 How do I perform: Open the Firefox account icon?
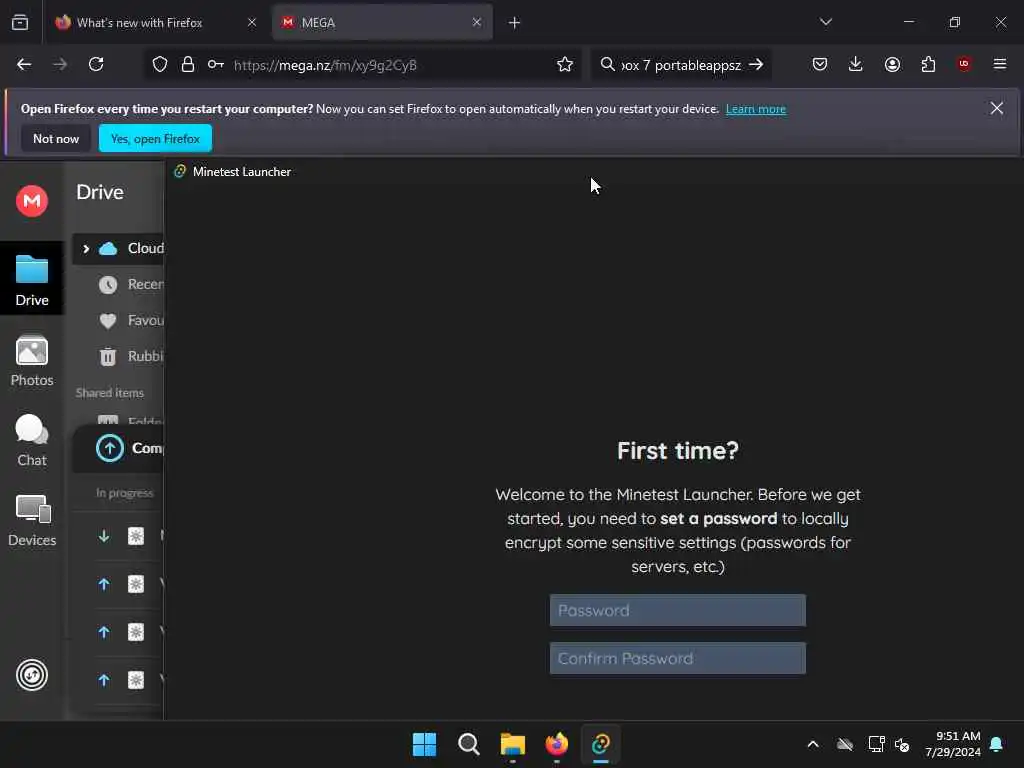892,64
